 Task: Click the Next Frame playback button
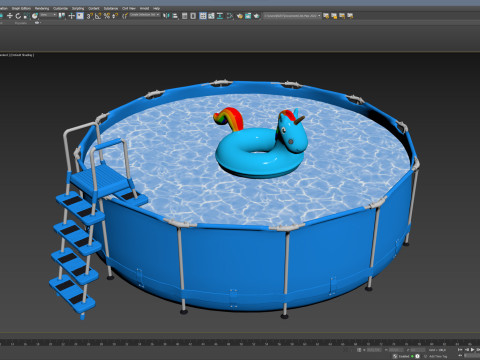click(478, 350)
